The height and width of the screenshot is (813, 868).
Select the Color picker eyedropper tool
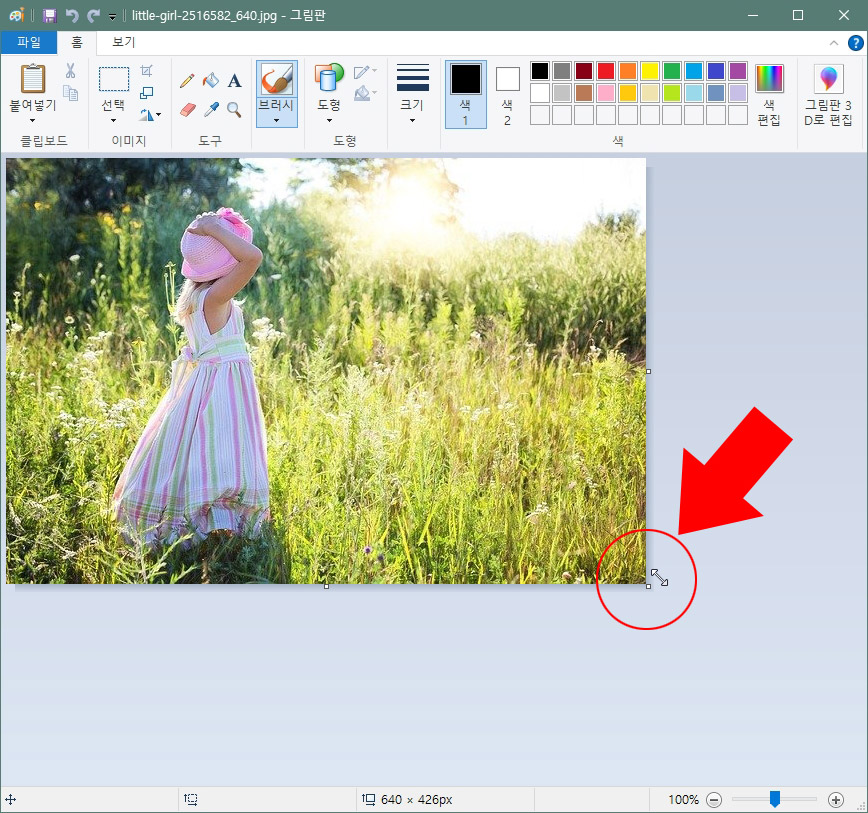pos(211,110)
